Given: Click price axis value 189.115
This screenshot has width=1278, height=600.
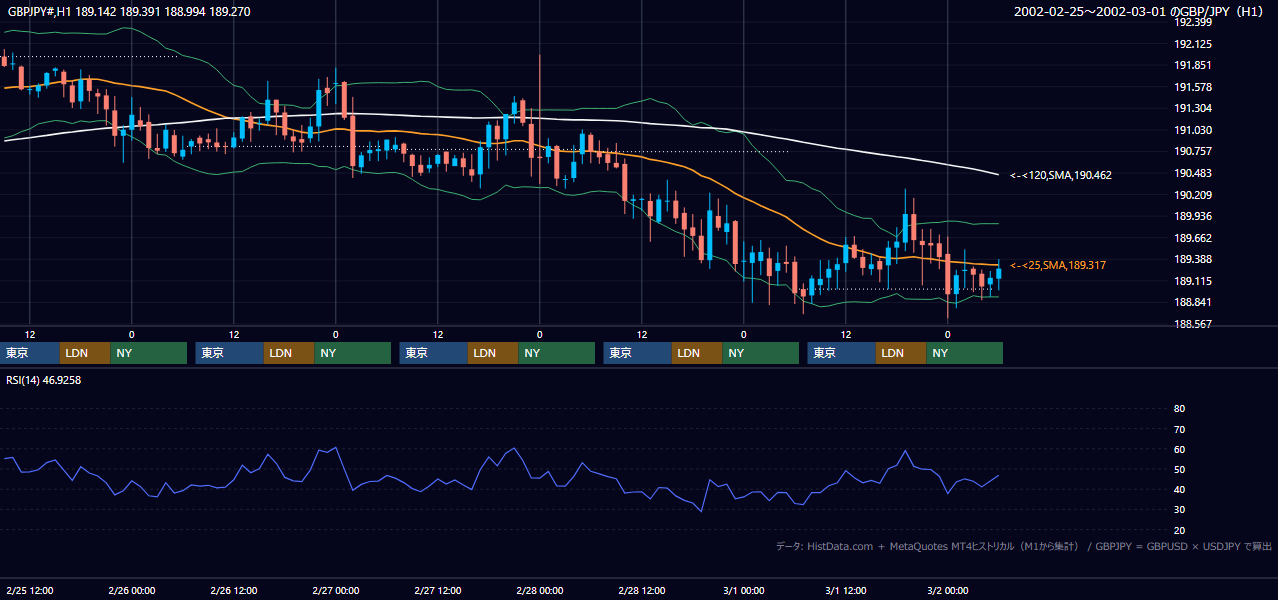Looking at the screenshot, I should point(1192,282).
